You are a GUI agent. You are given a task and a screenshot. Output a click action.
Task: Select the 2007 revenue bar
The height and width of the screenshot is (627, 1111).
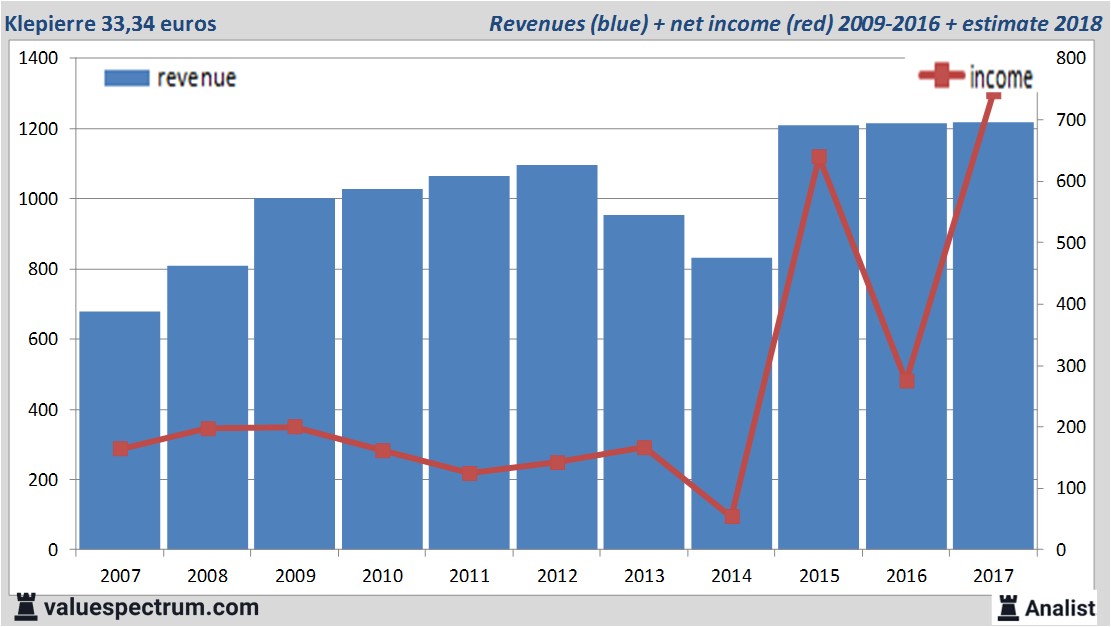tap(120, 430)
